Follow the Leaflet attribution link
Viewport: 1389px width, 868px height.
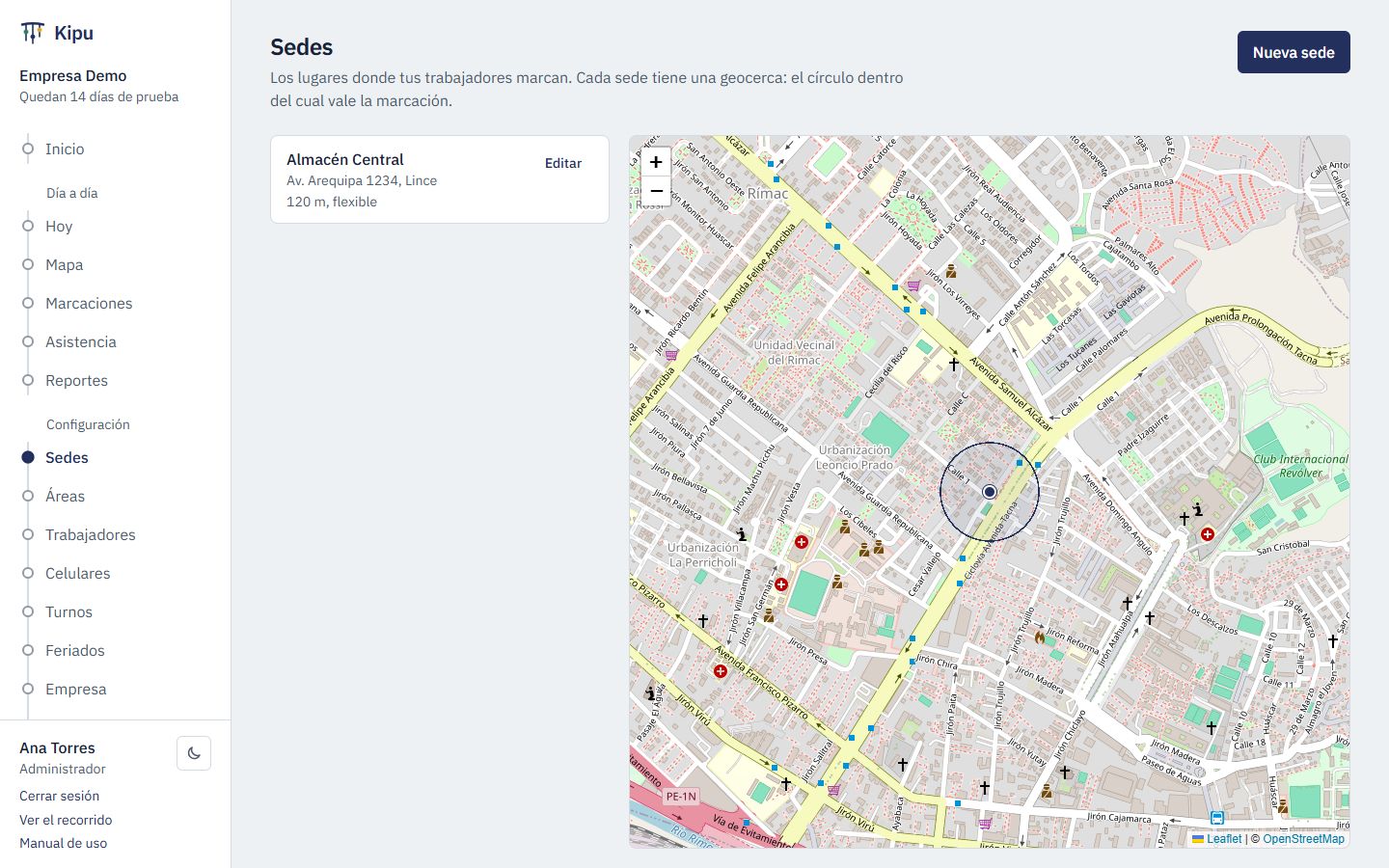point(1217,839)
